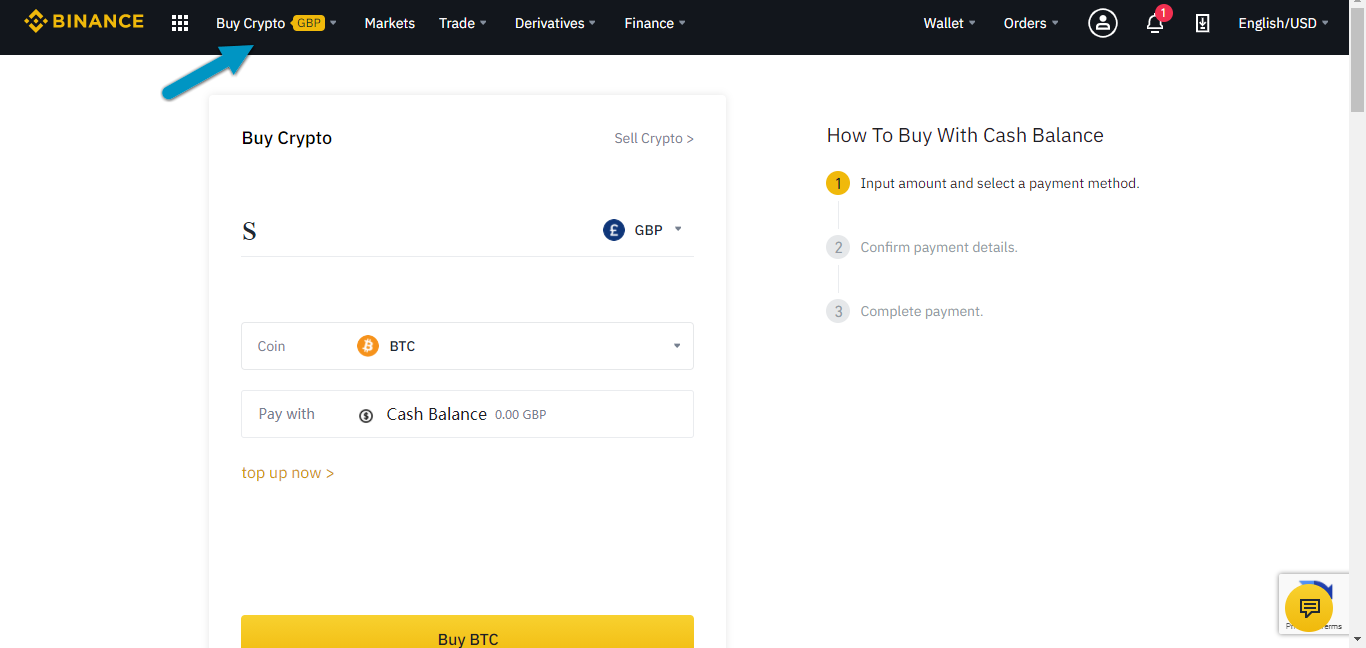The image size is (1366, 648).
Task: Click the download app icon
Action: click(x=1202, y=23)
